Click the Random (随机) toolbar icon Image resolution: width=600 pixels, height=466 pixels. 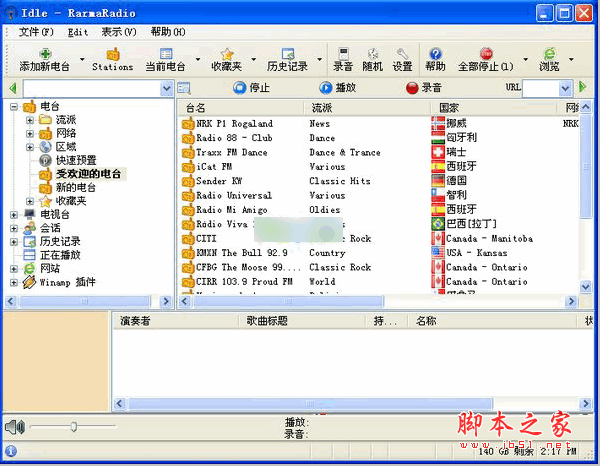373,54
